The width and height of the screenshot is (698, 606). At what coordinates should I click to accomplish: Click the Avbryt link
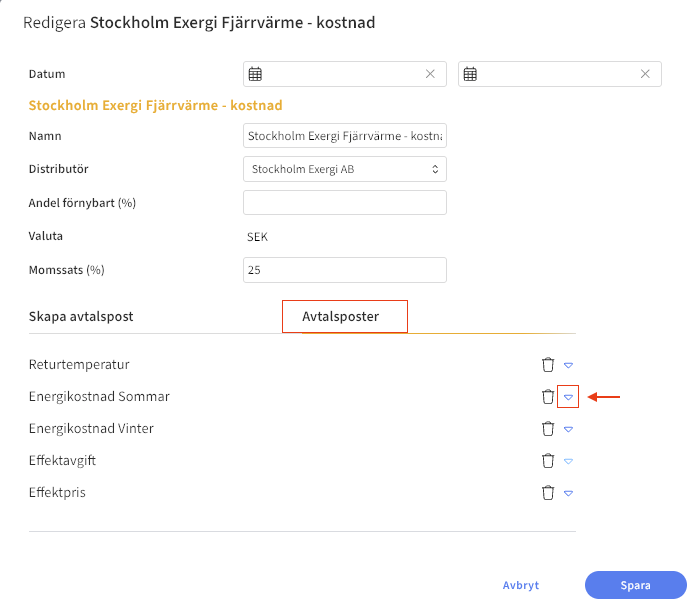click(521, 586)
